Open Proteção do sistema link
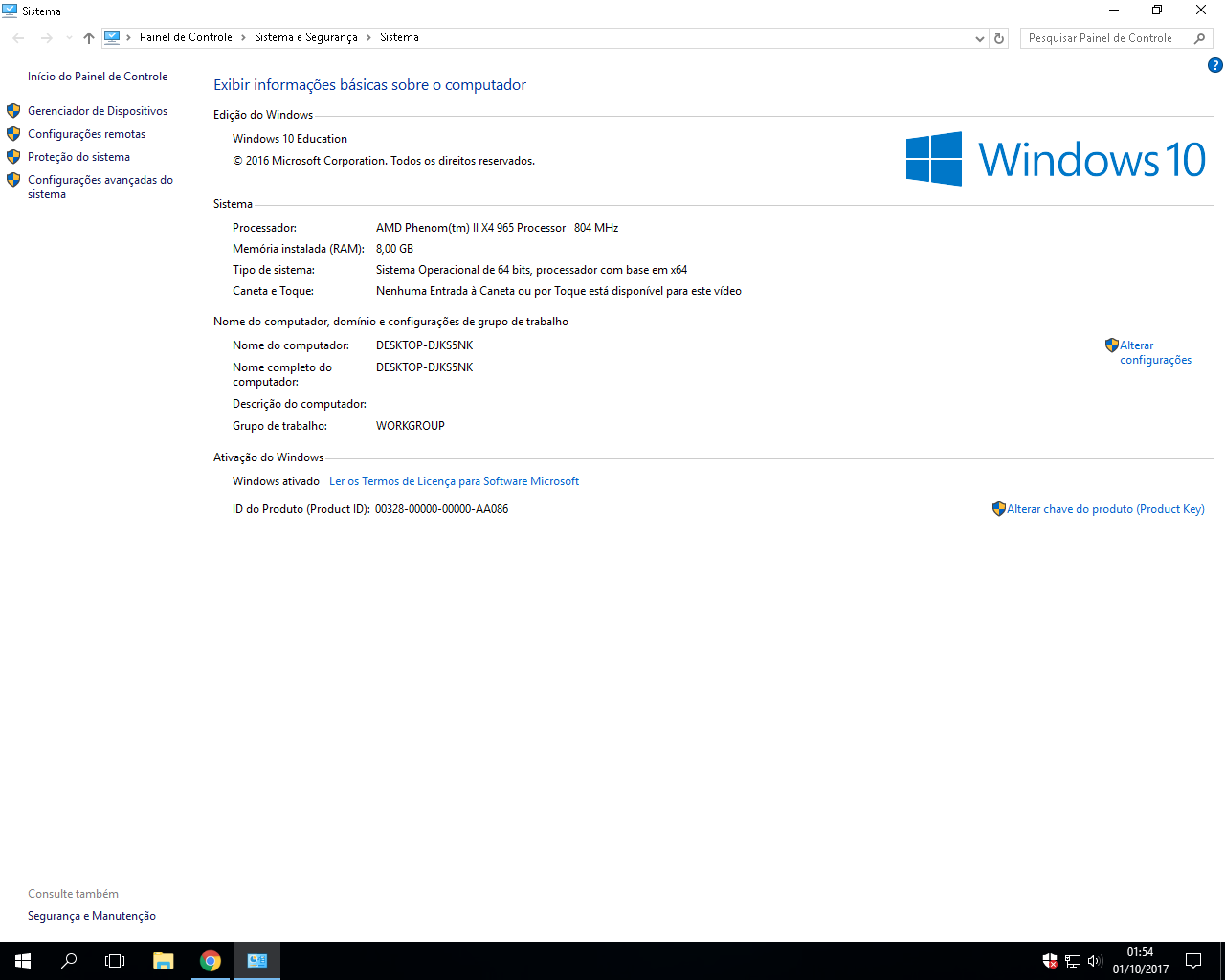 pyautogui.click(x=78, y=157)
